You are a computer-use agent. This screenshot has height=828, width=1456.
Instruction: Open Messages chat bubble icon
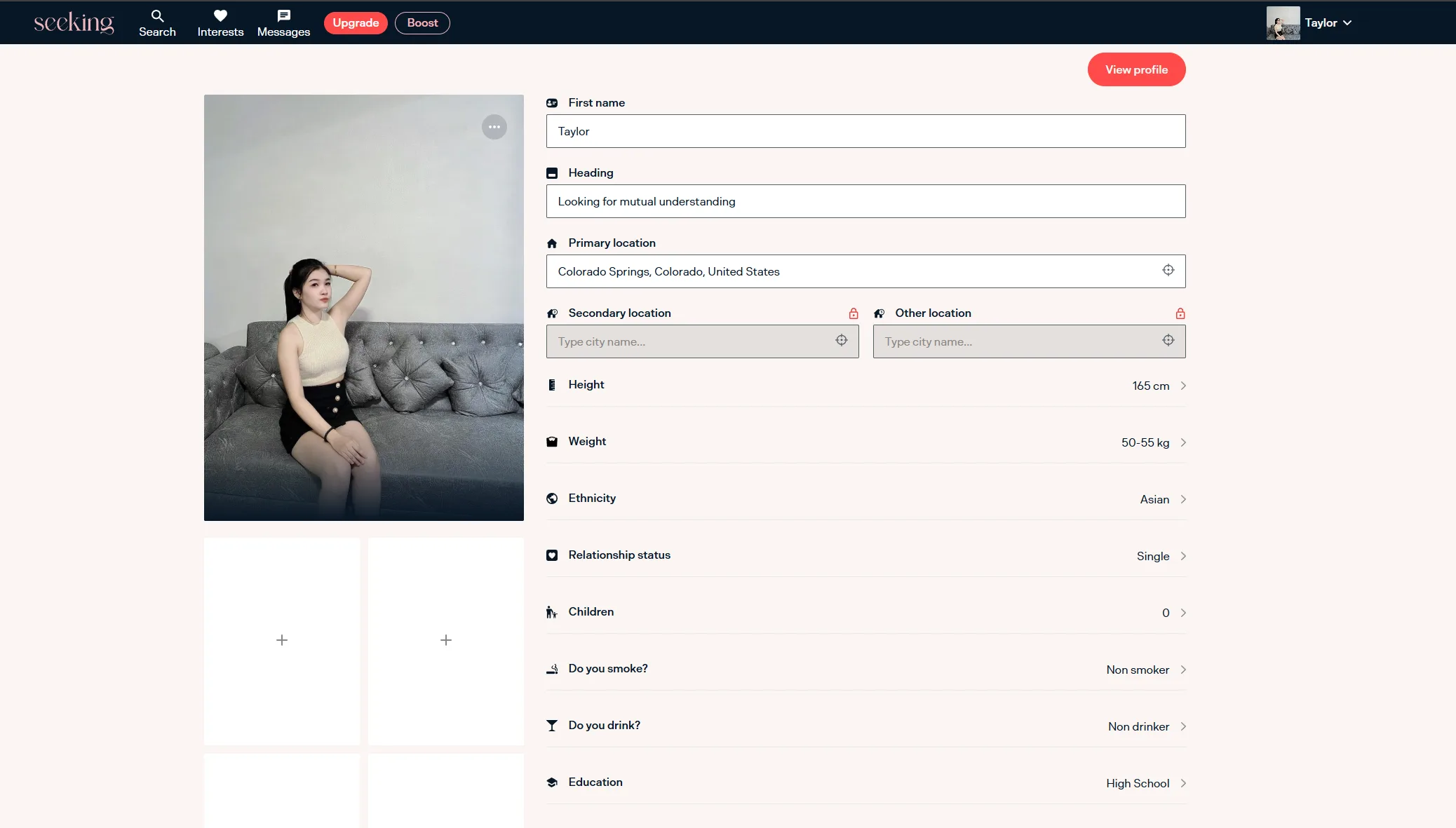[x=283, y=15]
